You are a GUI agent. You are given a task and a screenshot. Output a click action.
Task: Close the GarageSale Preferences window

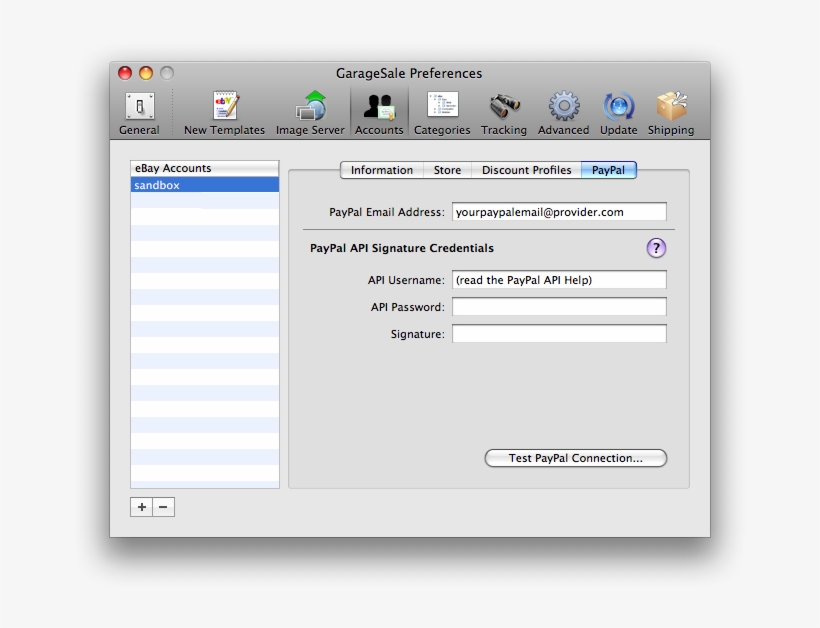coord(125,73)
